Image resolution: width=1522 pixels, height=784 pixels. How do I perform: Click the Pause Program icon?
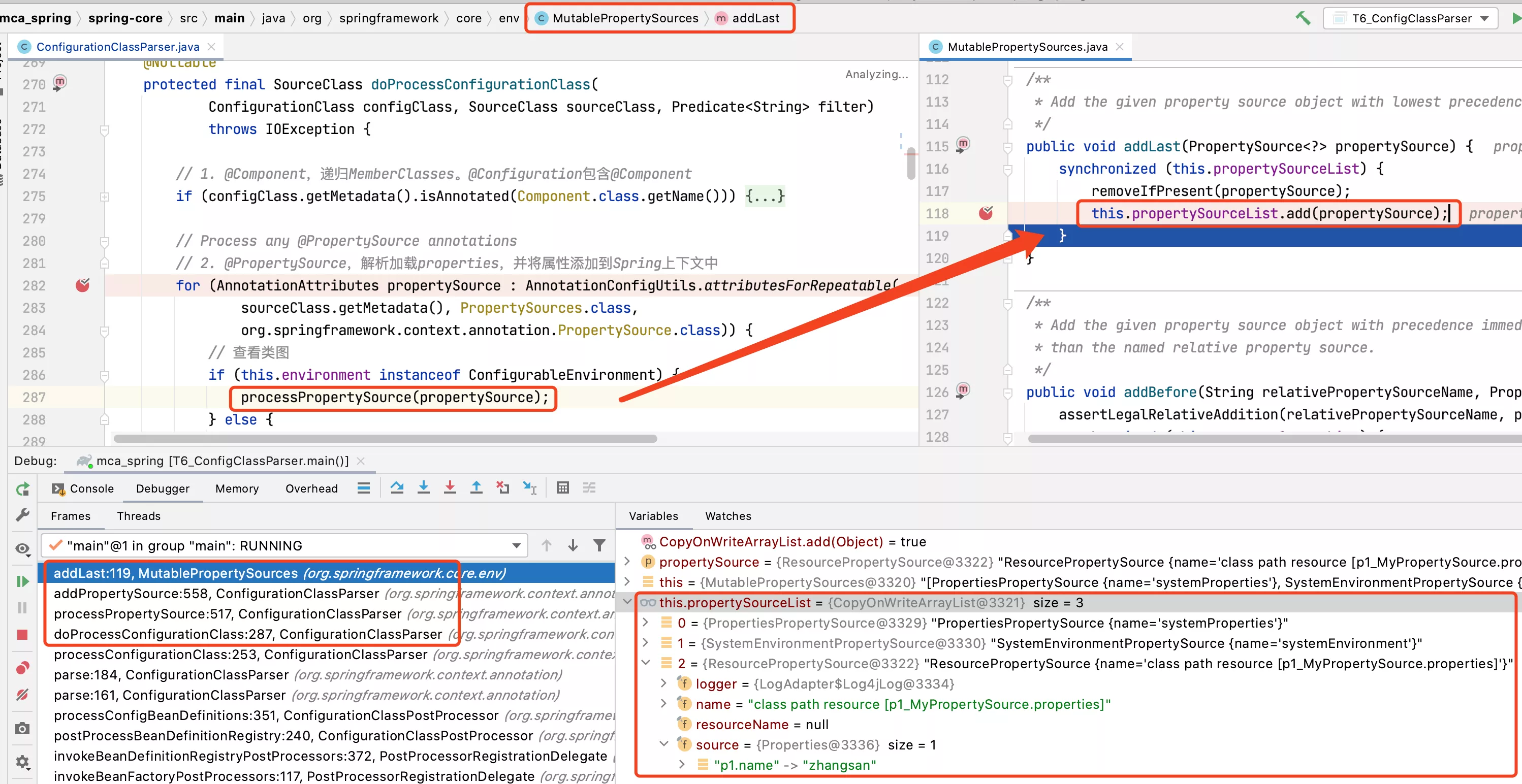point(22,607)
